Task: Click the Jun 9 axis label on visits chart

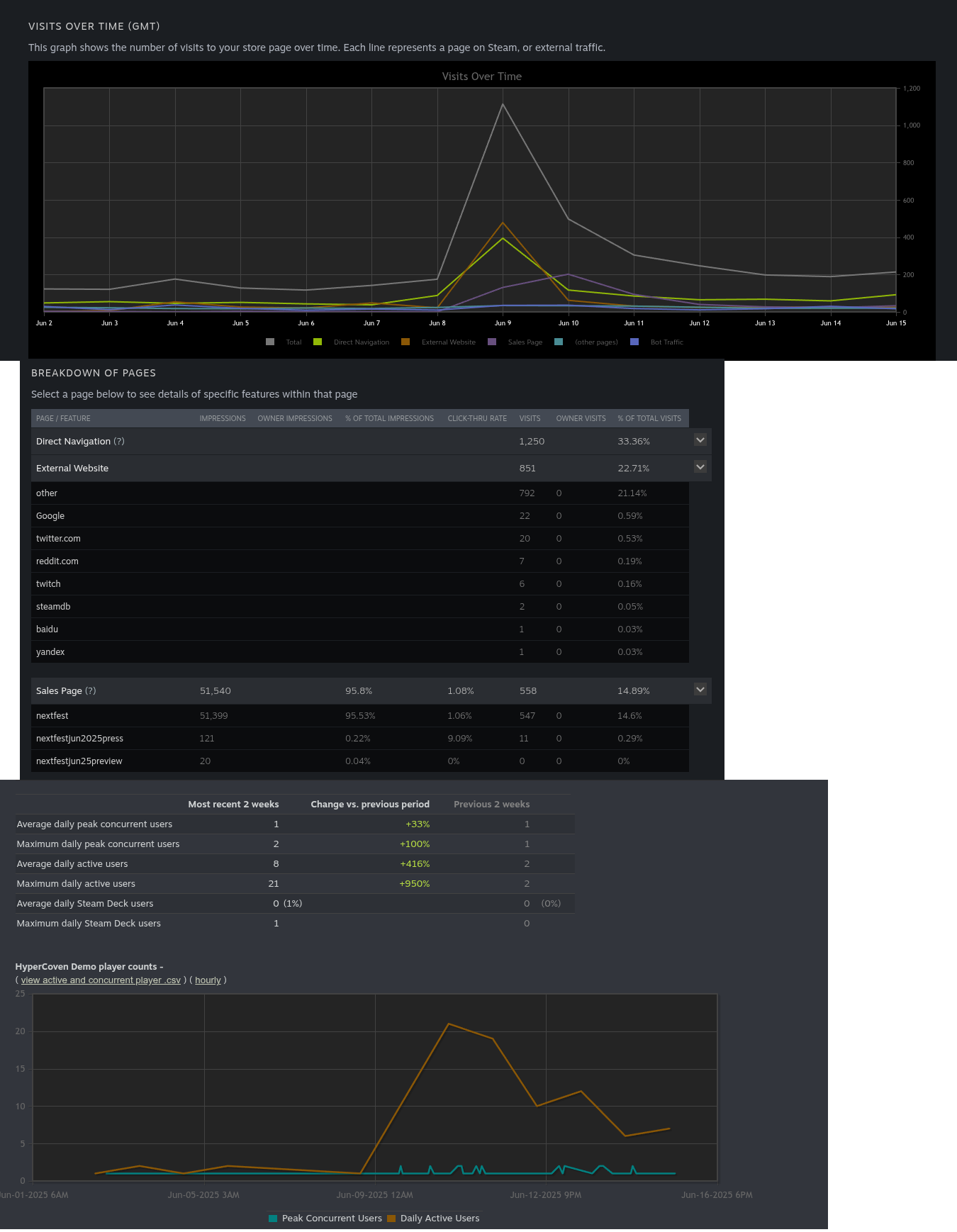Action: click(503, 323)
